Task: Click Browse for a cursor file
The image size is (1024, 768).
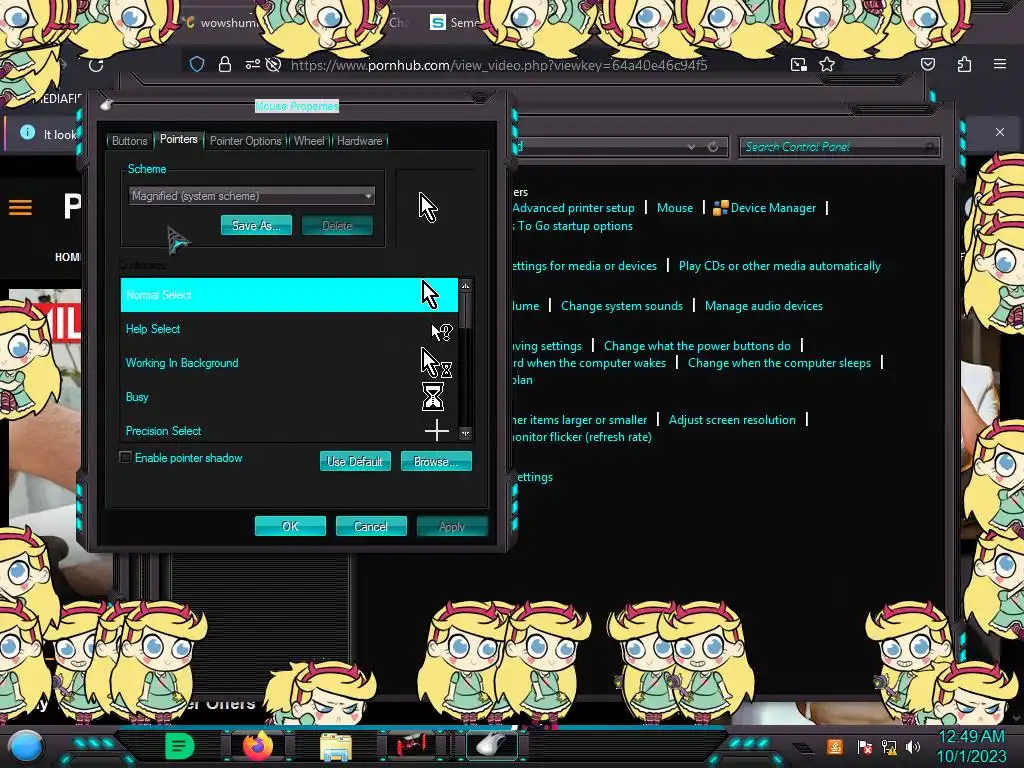Action: pyautogui.click(x=436, y=461)
